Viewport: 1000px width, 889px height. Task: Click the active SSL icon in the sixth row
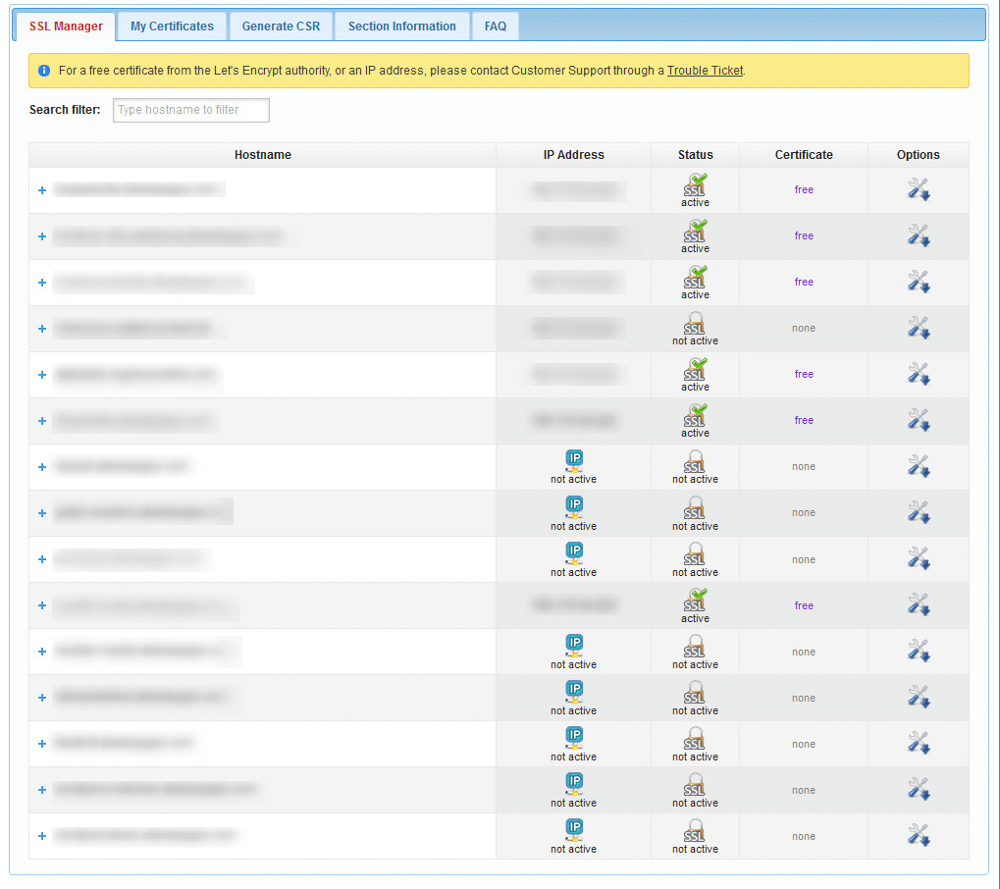click(x=694, y=414)
